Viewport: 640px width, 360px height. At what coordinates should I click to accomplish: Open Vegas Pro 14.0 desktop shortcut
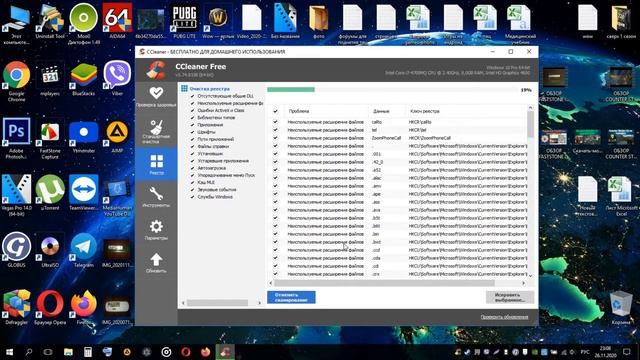click(16, 195)
